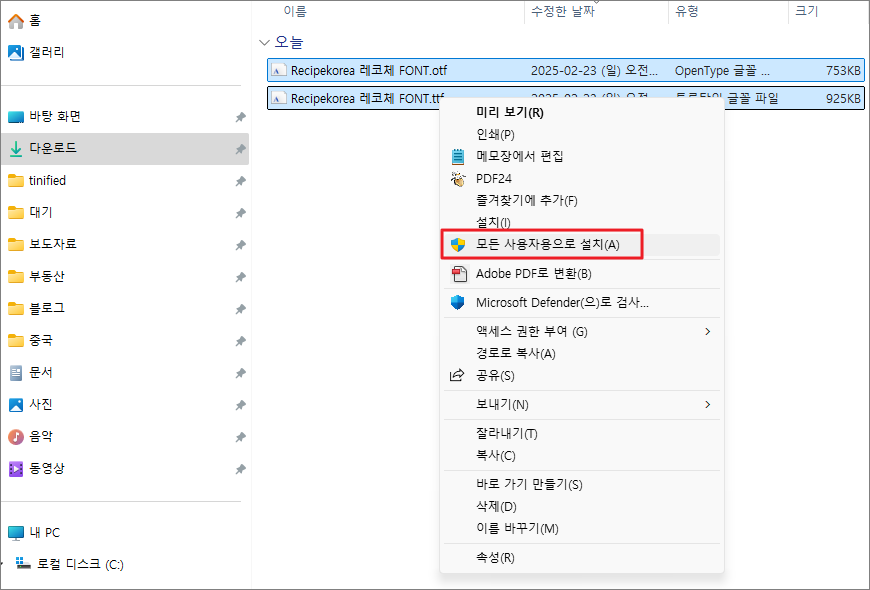
Task: Expand the 보내기(N) submenu arrow
Action: point(708,404)
